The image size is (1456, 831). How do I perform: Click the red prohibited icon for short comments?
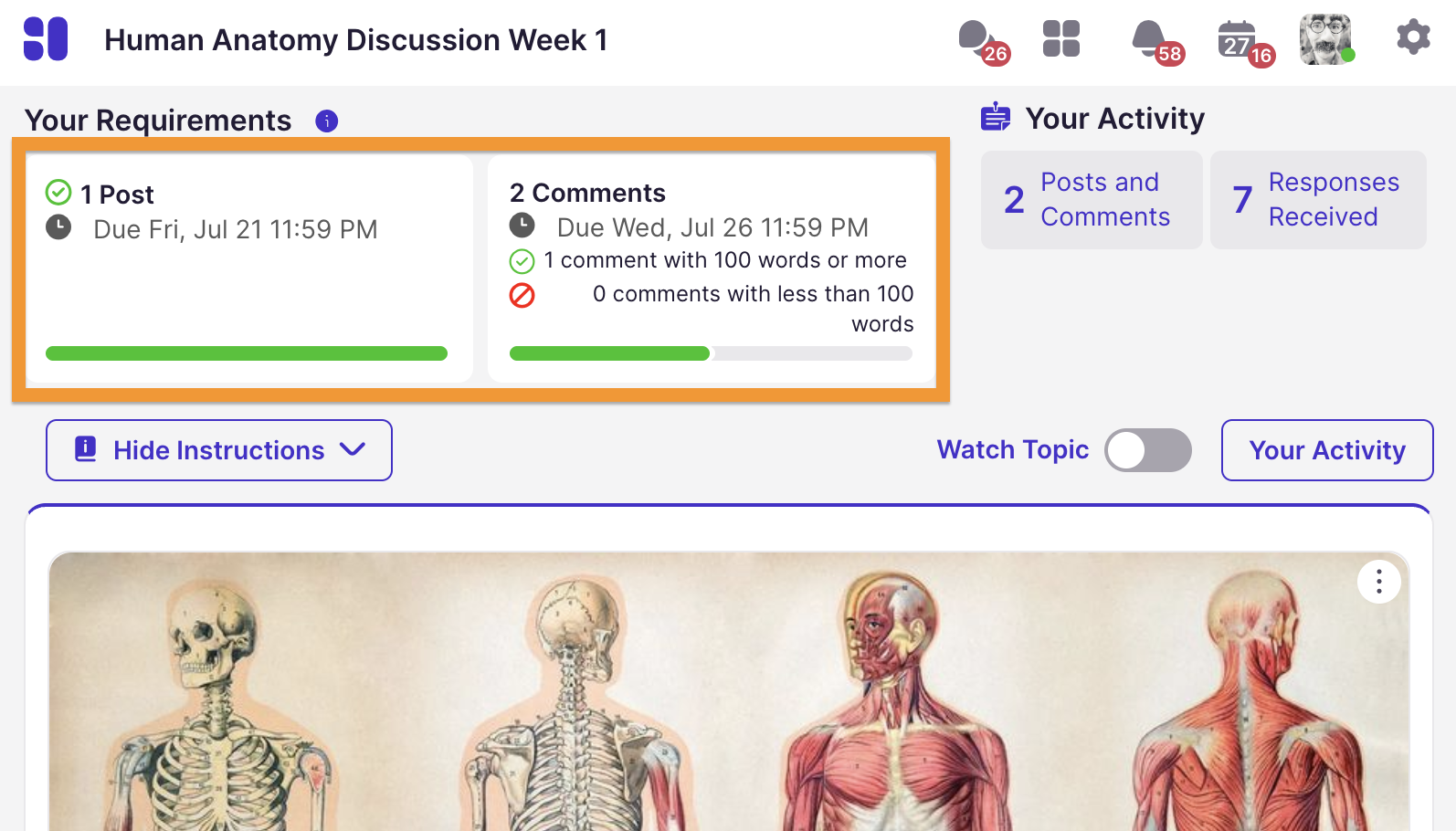coord(522,295)
